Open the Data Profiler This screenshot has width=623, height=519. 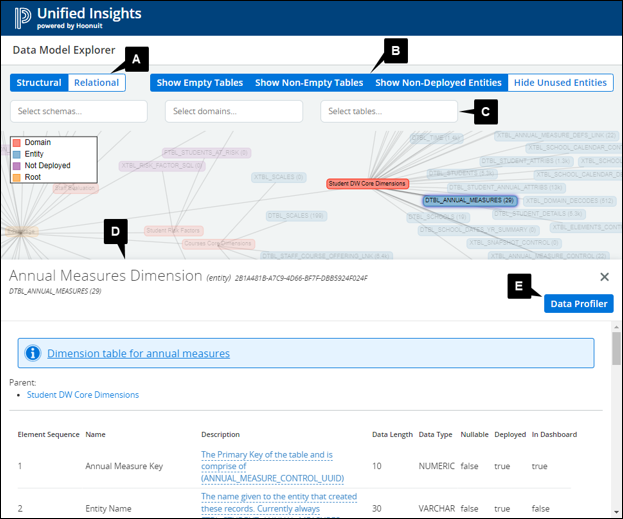[x=579, y=304]
